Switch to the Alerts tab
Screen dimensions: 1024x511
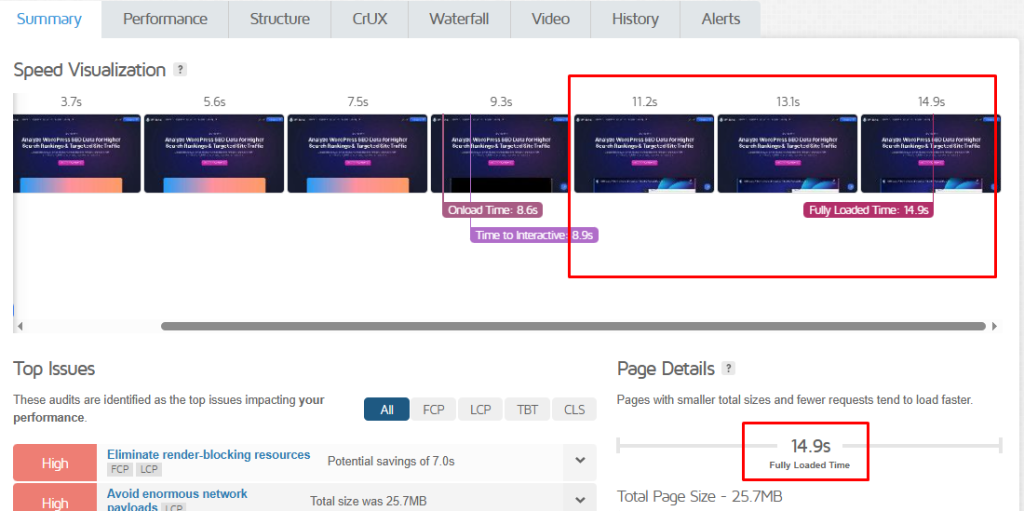click(x=721, y=19)
